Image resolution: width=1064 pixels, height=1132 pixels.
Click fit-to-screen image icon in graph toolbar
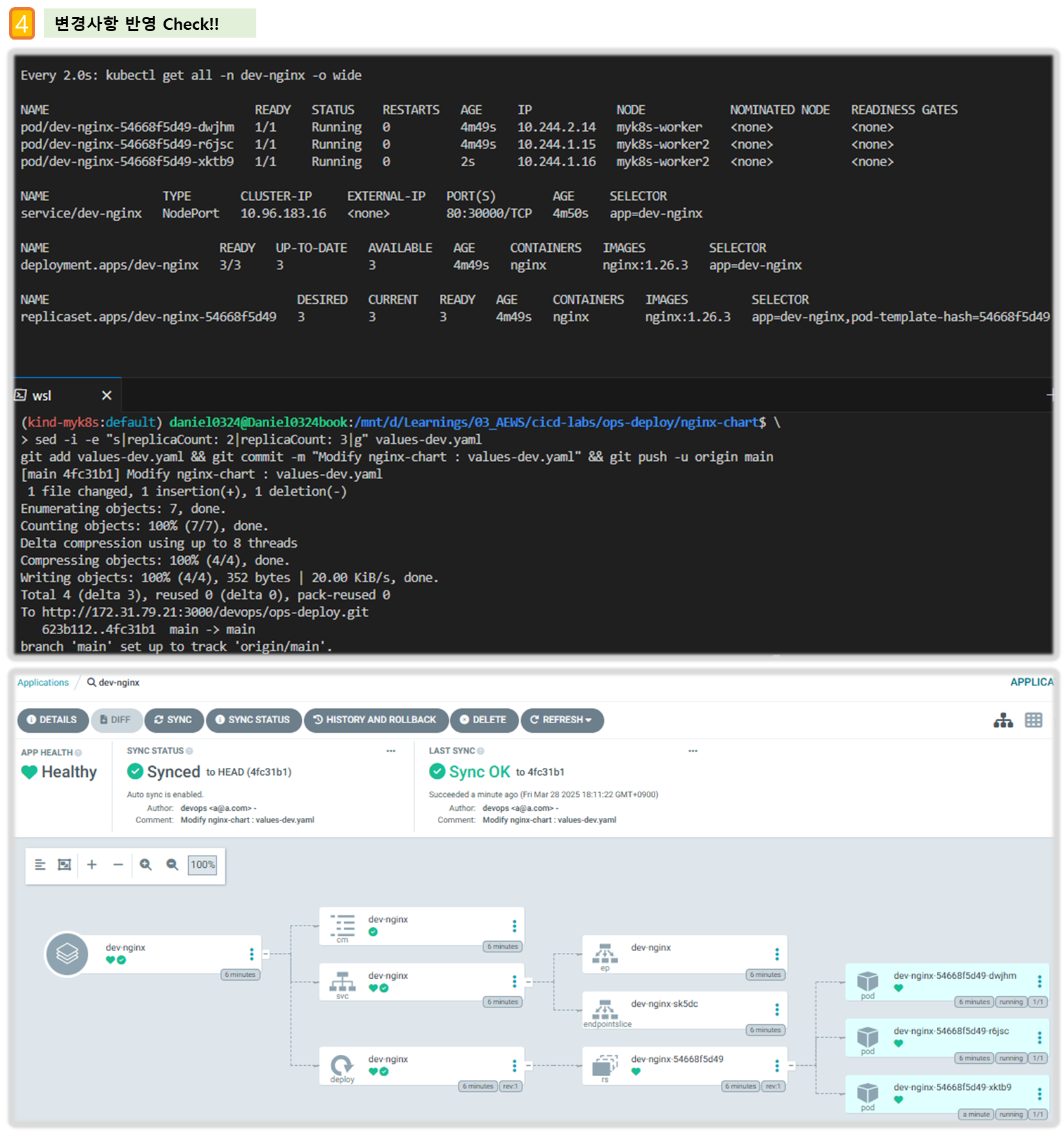point(64,865)
